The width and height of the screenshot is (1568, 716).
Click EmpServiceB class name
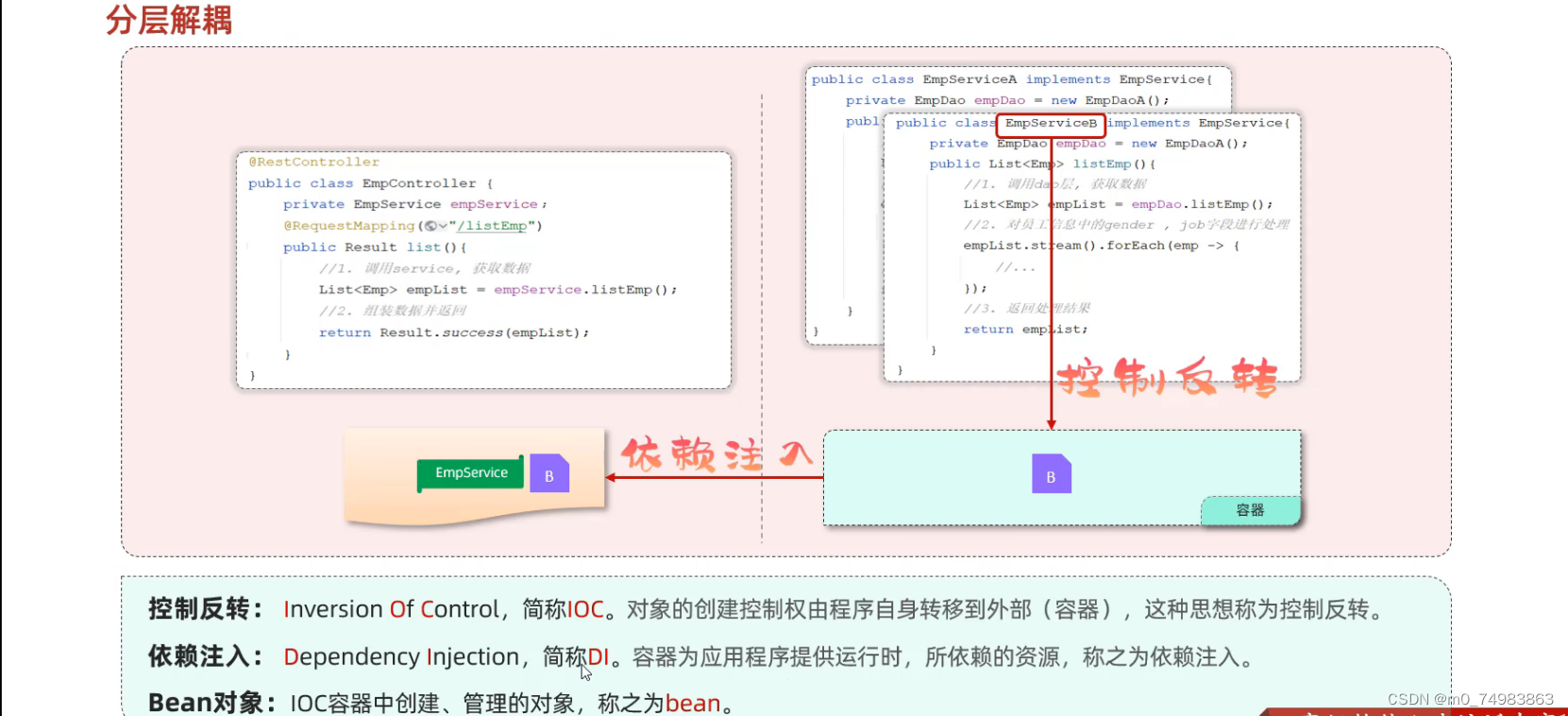(1051, 123)
